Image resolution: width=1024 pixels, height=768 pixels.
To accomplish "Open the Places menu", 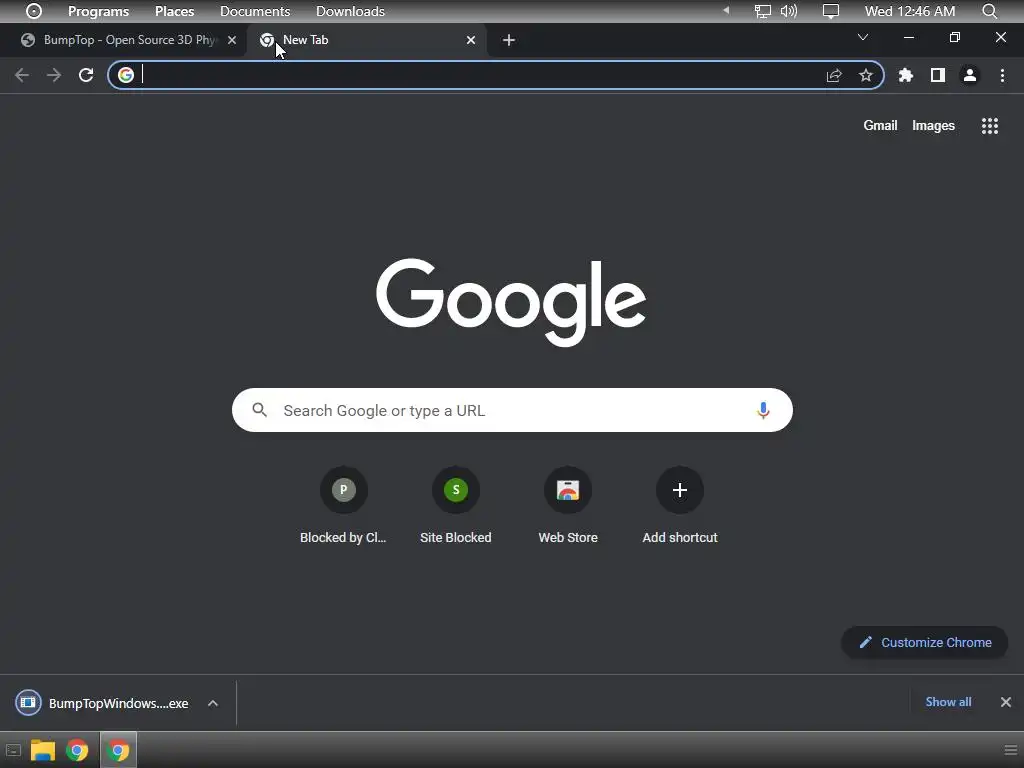I will pos(174,11).
